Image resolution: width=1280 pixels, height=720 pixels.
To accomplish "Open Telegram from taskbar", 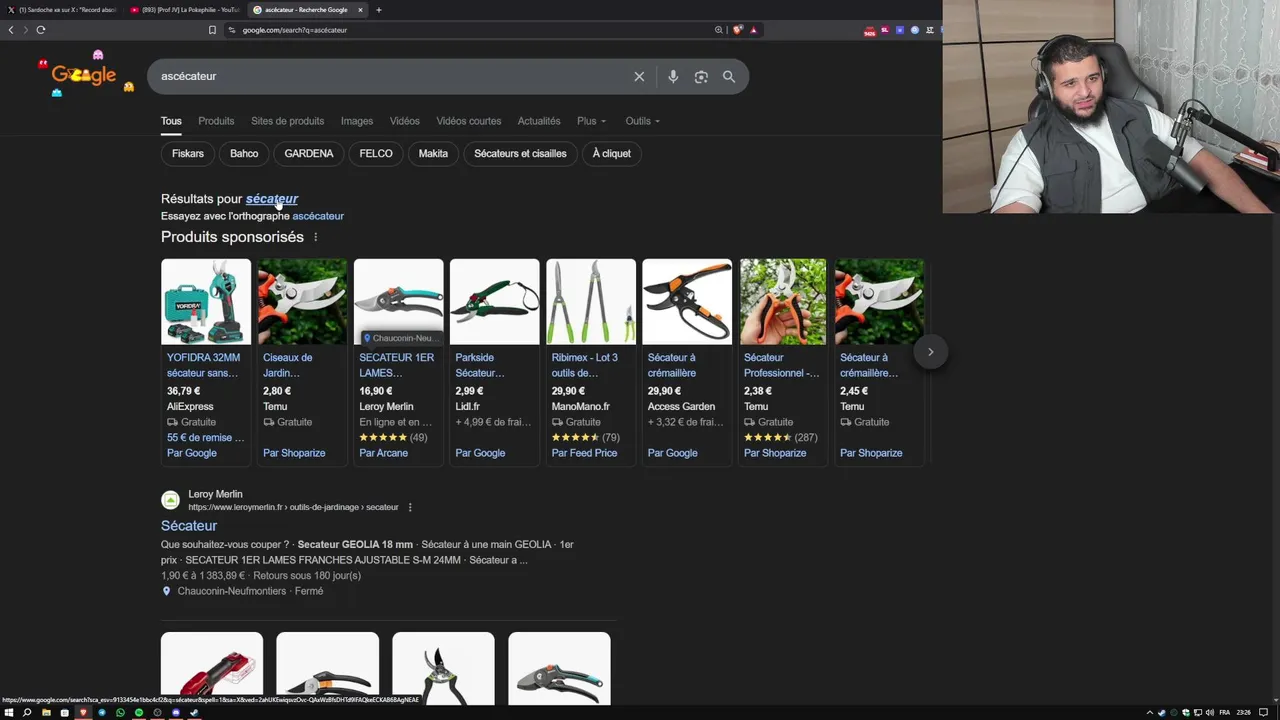I will (x=102, y=713).
